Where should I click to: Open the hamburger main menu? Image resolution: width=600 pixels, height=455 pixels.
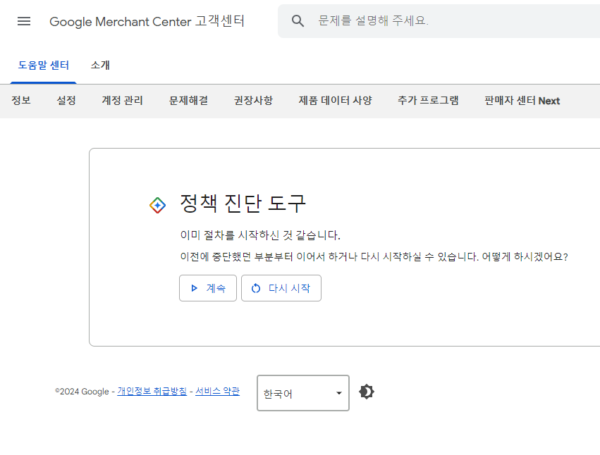point(24,21)
